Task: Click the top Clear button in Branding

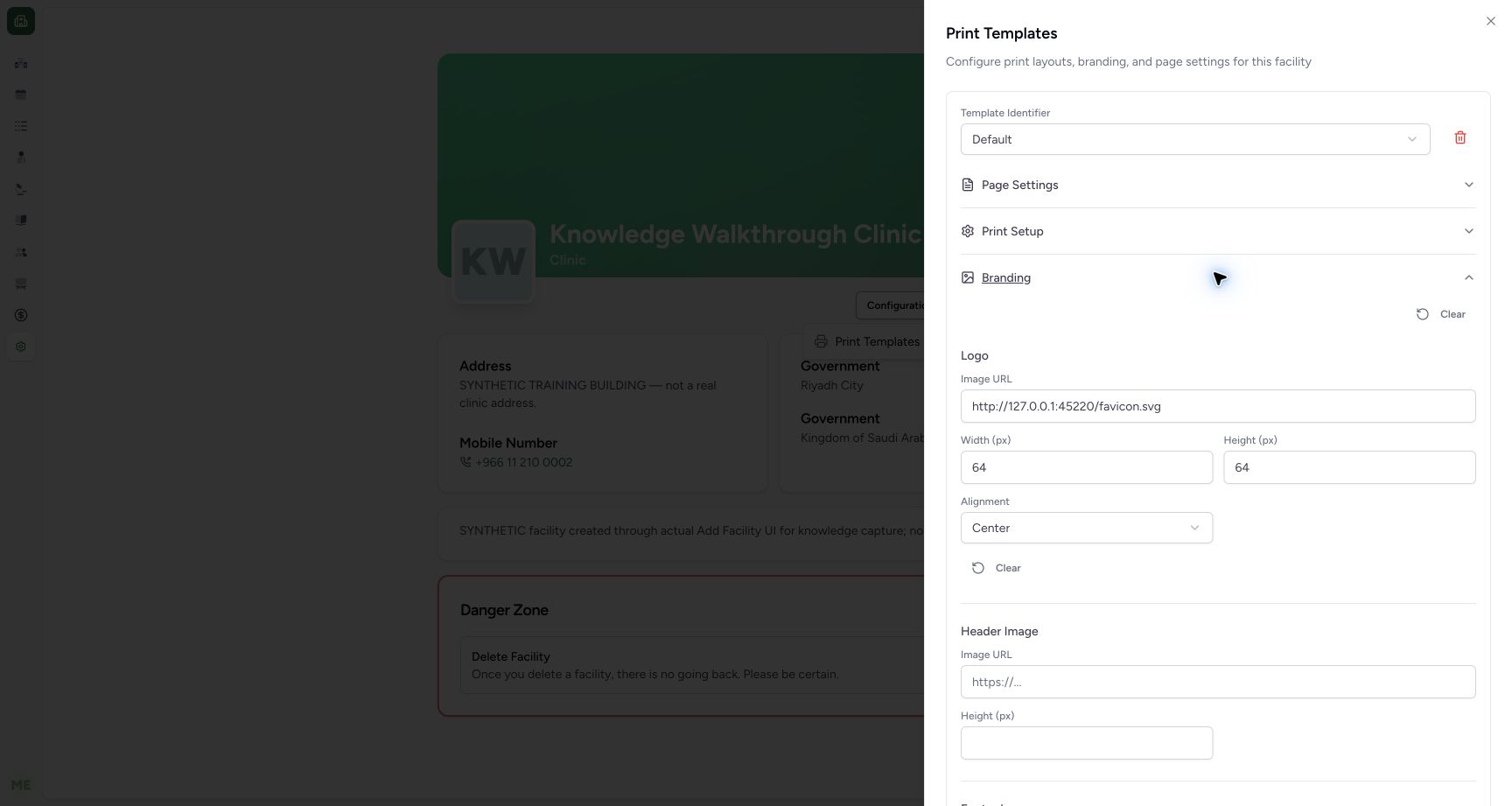Action: 1441,314
